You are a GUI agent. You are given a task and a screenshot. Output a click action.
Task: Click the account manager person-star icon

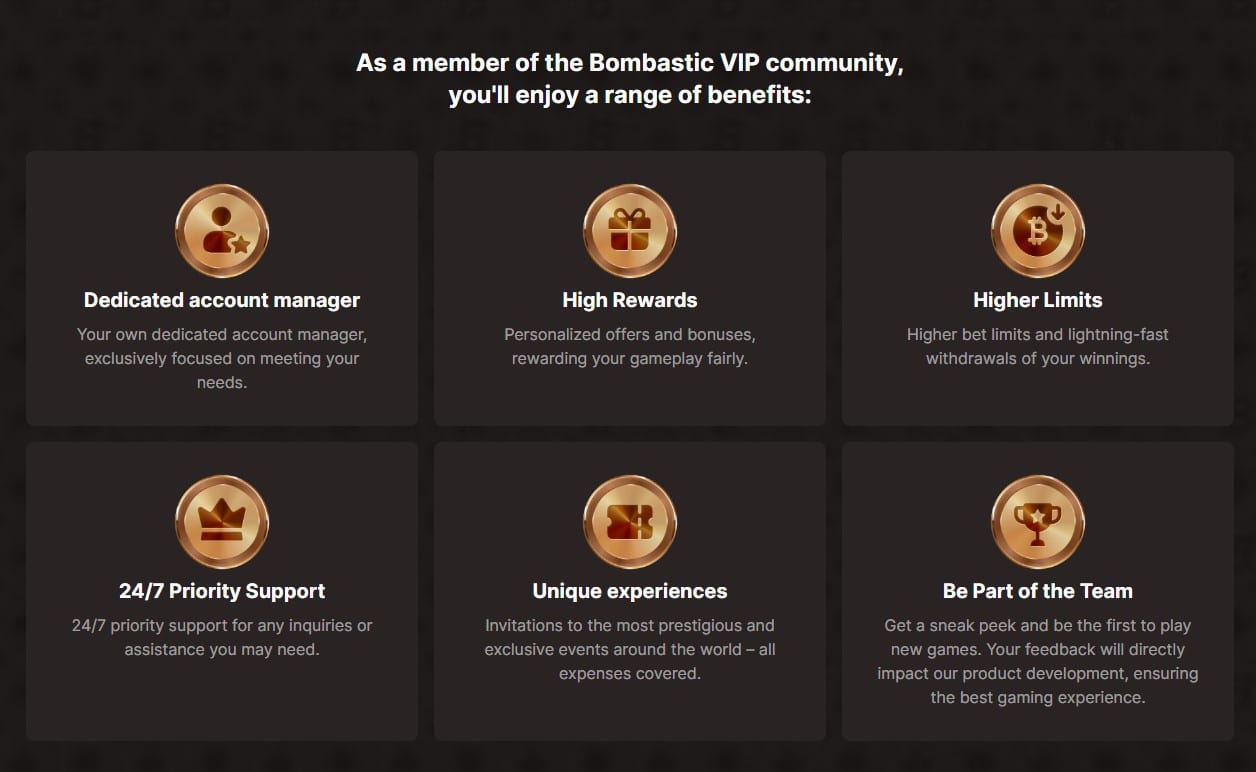pos(222,231)
